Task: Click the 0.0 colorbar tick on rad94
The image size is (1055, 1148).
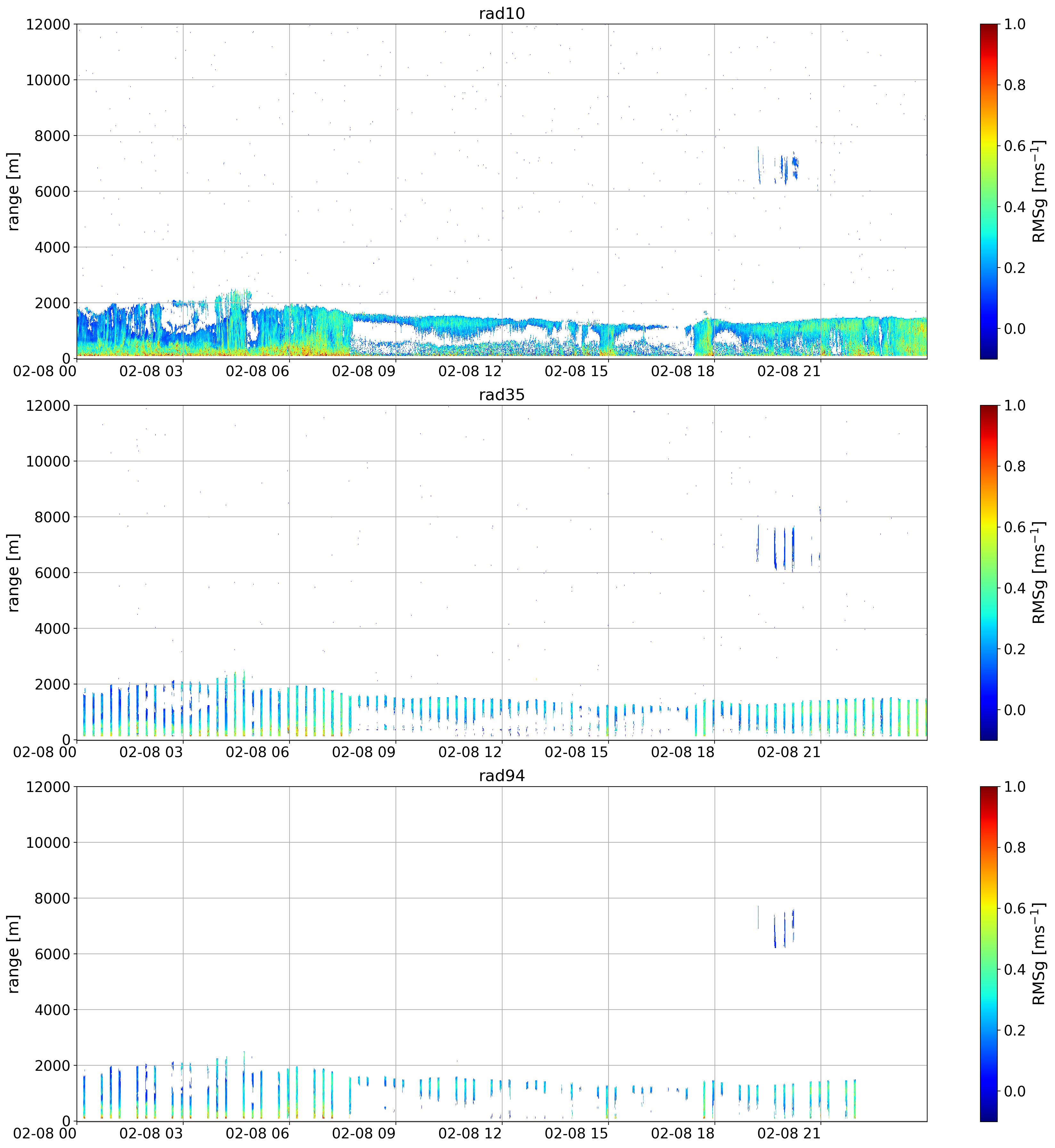Action: 1014,1091
